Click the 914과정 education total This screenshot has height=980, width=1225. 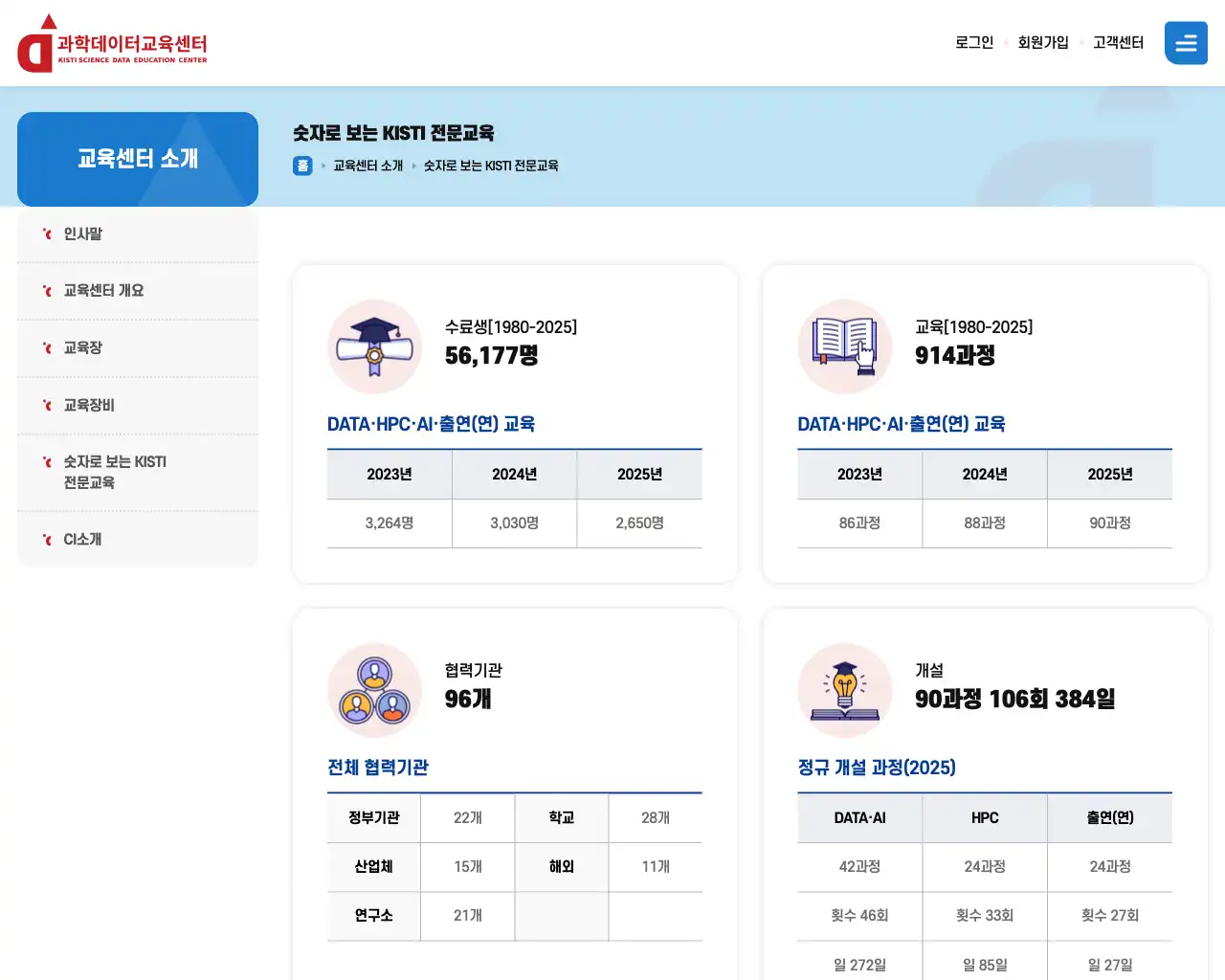(x=955, y=356)
